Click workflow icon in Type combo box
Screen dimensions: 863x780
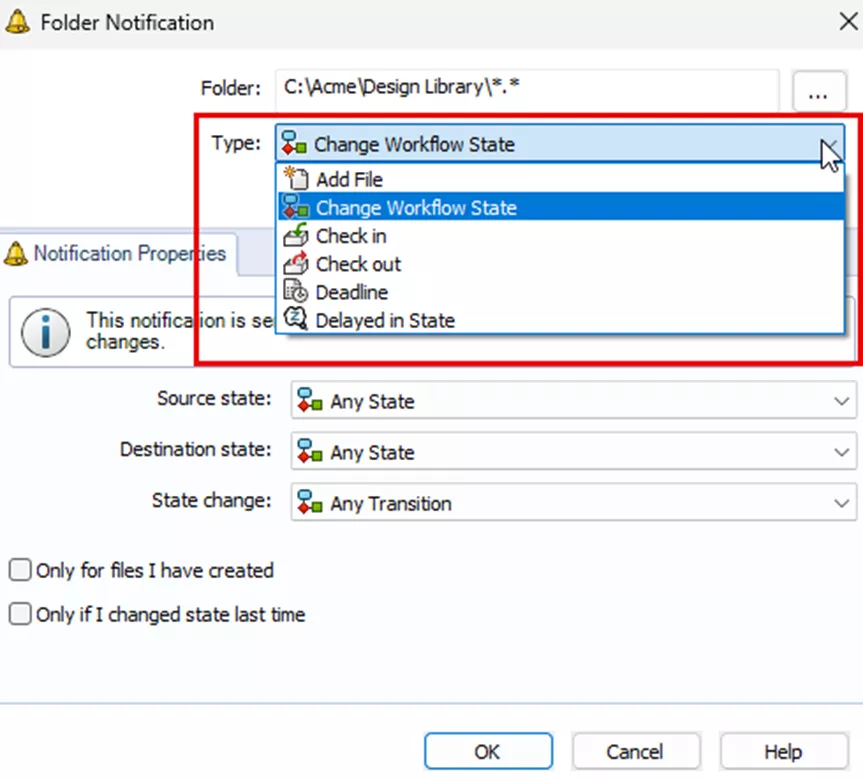[294, 144]
